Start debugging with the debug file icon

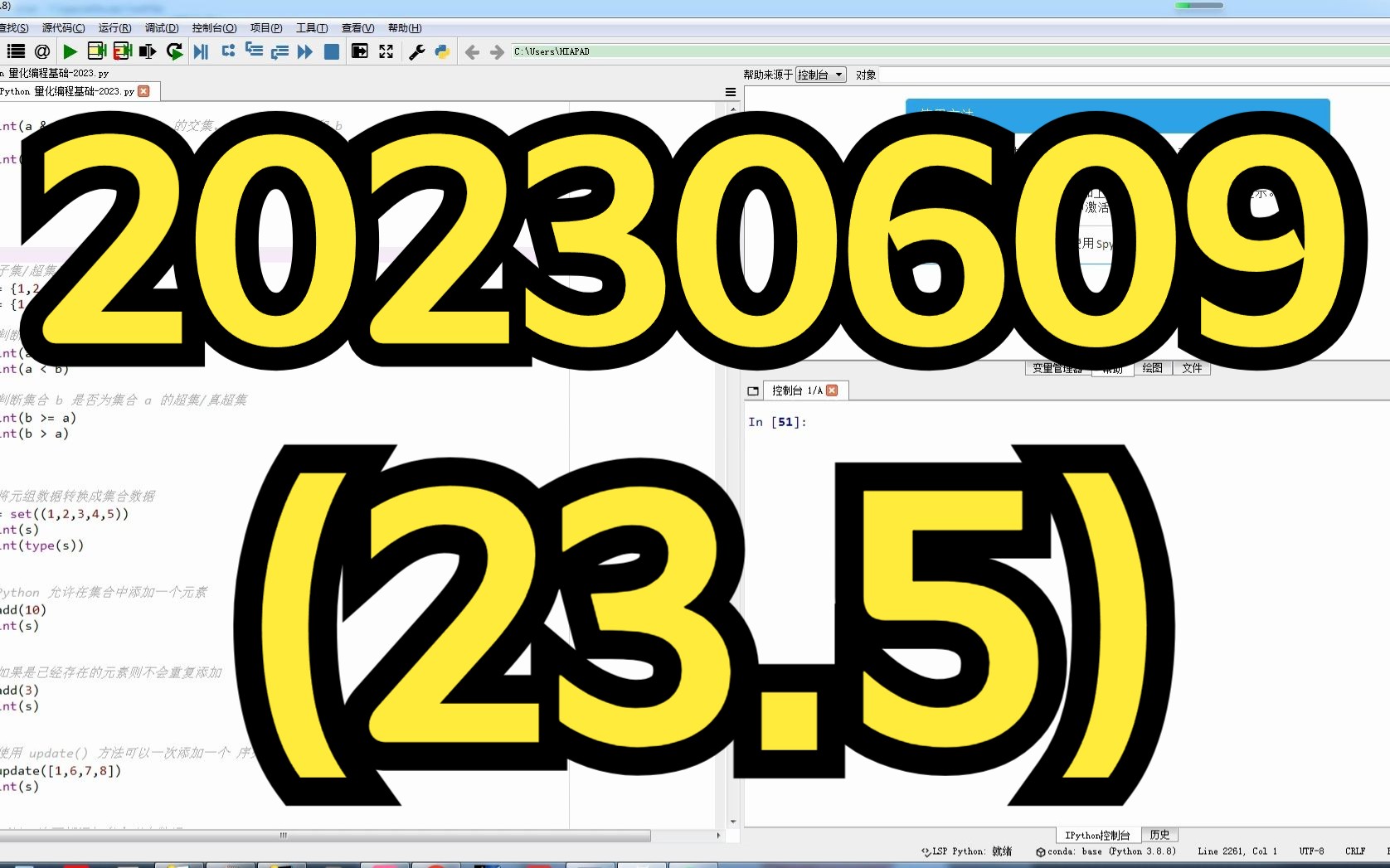pyautogui.click(x=201, y=51)
